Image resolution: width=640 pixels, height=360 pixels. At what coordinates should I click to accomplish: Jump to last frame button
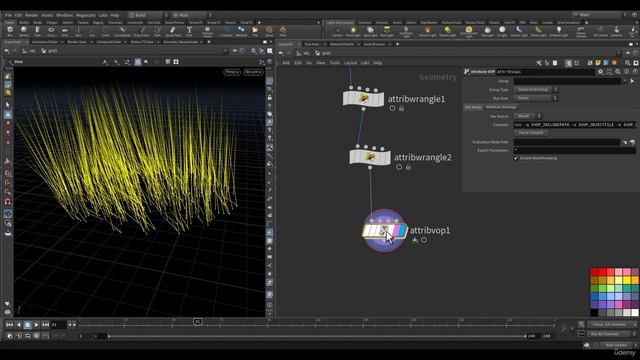[x=45, y=325]
